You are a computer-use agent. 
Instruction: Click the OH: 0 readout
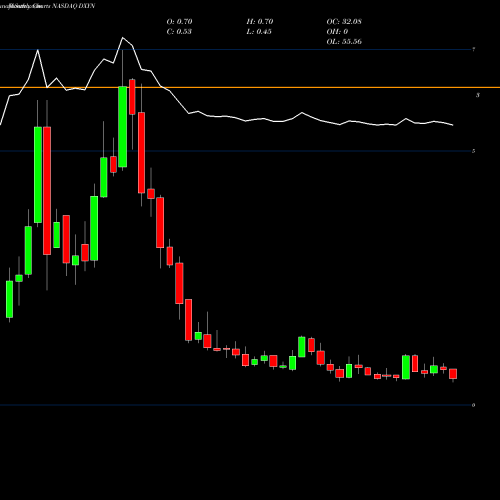point(337,32)
